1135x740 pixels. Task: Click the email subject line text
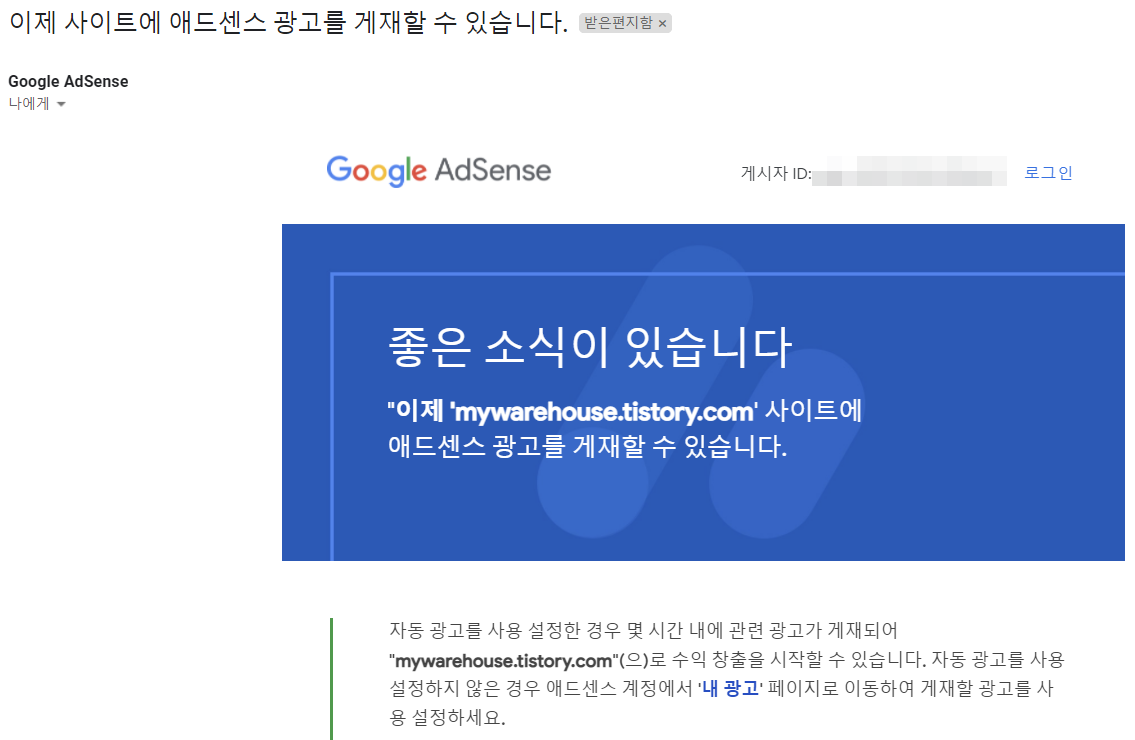click(288, 22)
